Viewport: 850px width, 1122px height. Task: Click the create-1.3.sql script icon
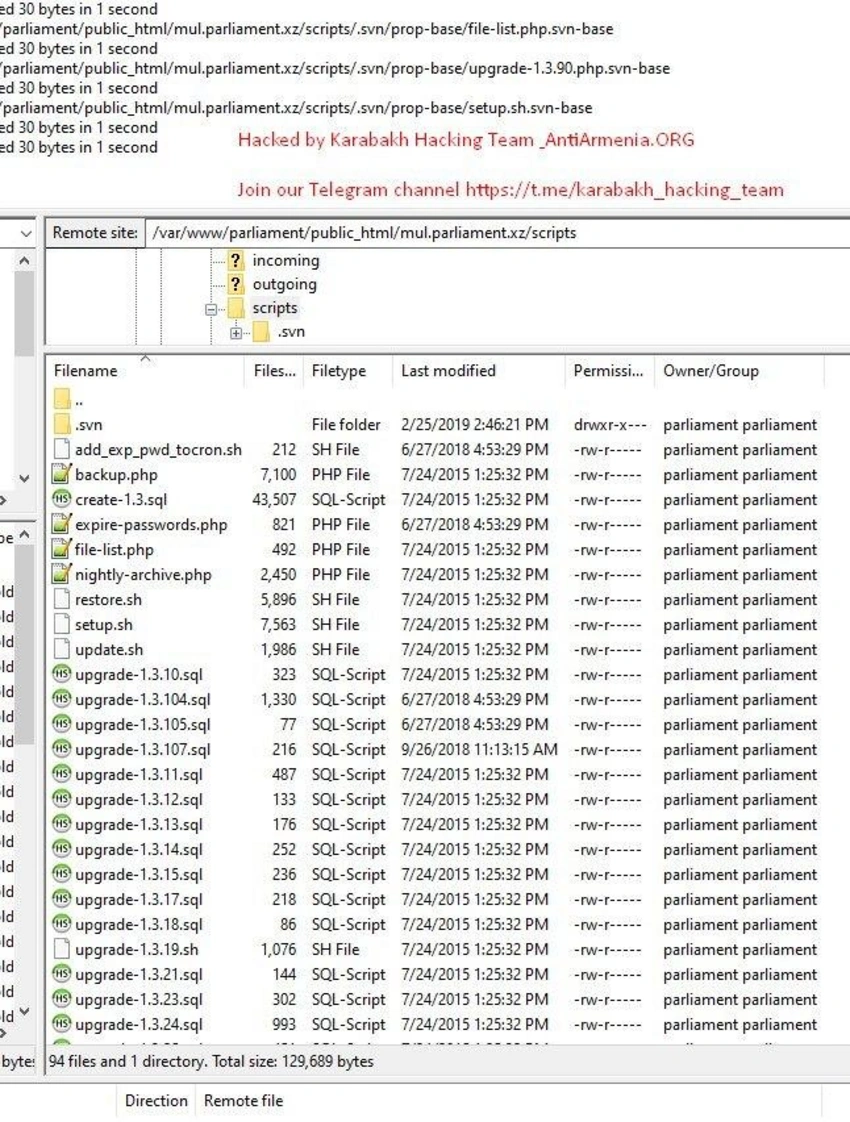[62, 499]
